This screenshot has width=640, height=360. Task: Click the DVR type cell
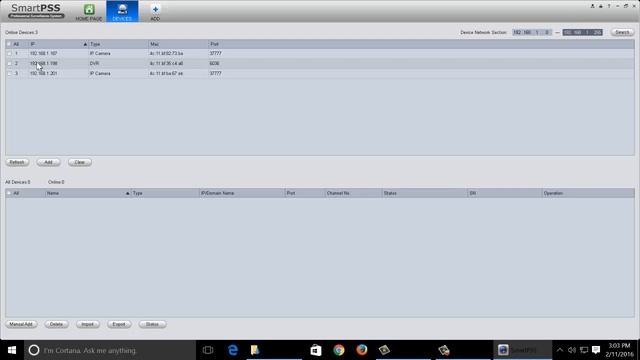(94, 64)
